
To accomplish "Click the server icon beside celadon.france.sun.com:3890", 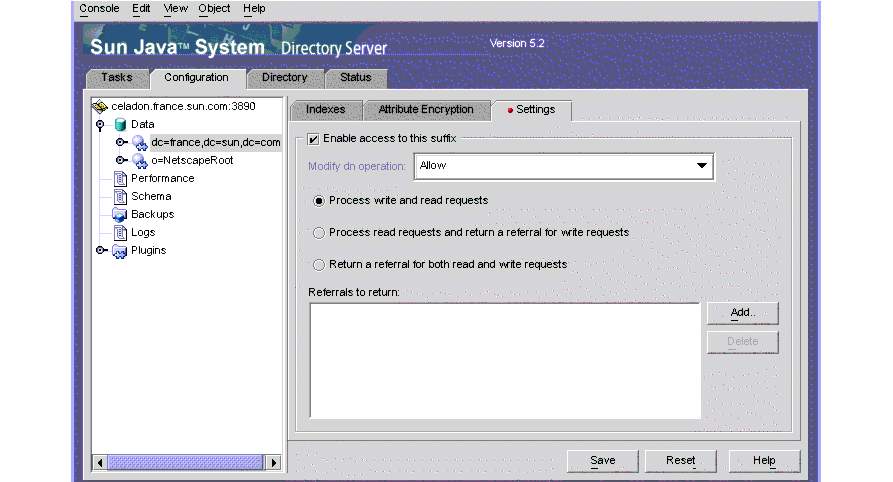I will tap(100, 106).
